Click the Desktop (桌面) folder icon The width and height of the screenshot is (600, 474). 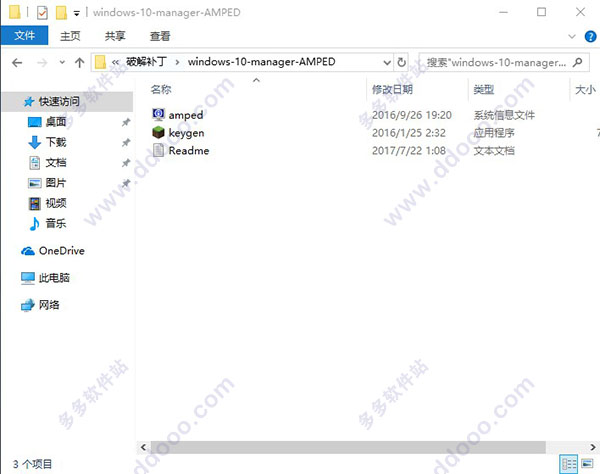[34, 122]
